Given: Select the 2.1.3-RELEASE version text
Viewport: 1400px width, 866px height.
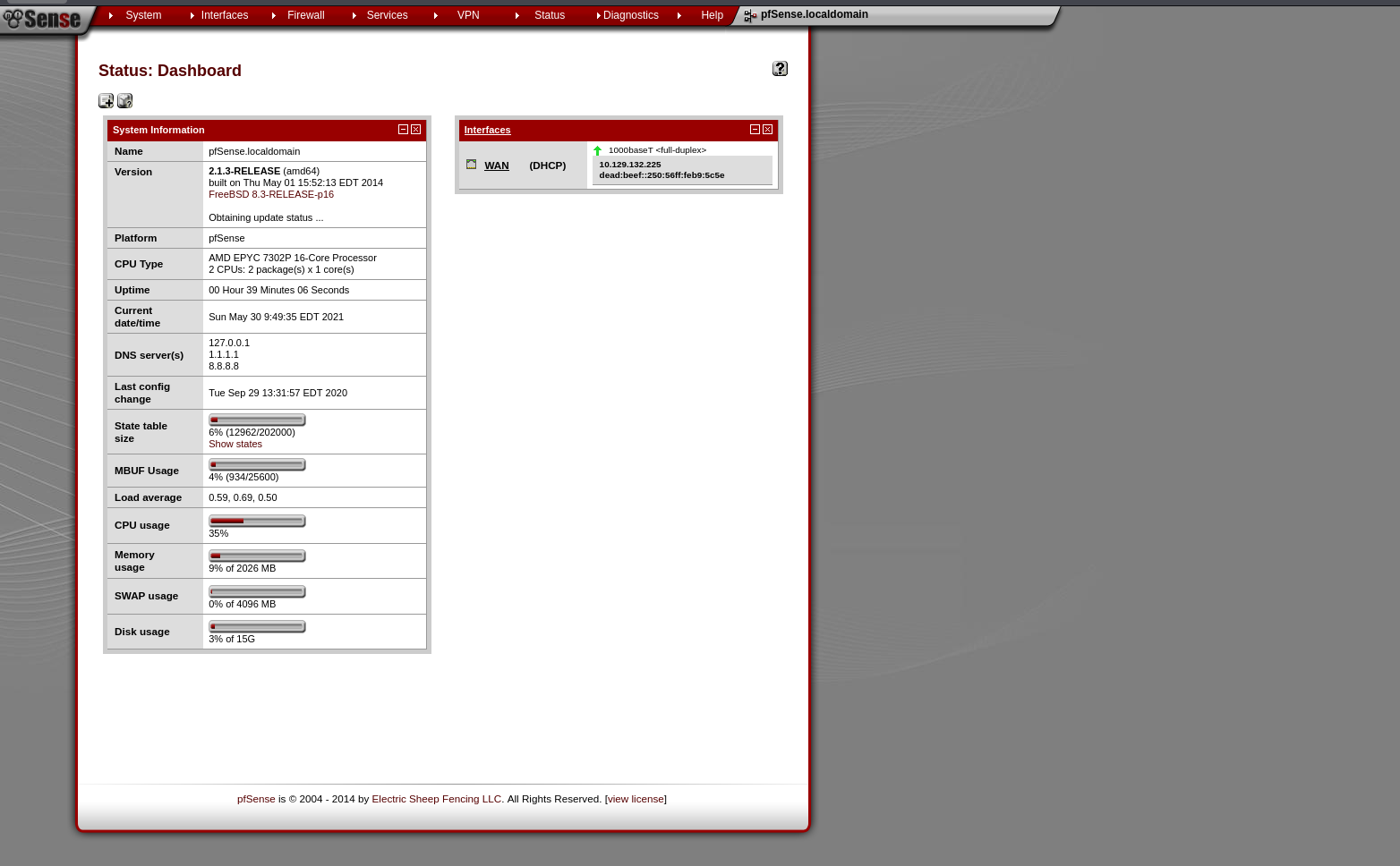Looking at the screenshot, I should point(244,171).
